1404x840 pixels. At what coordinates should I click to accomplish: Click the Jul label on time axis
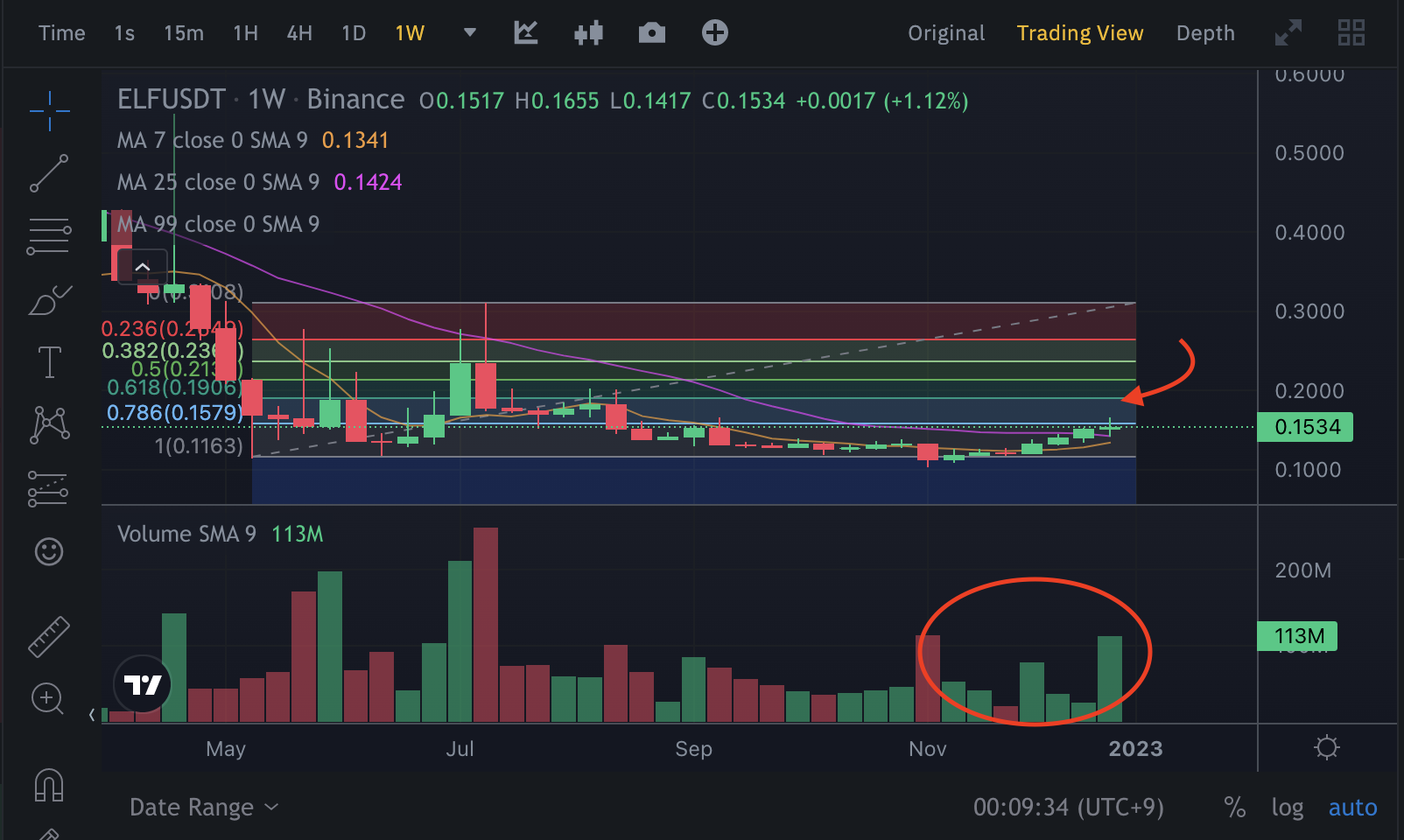(460, 749)
